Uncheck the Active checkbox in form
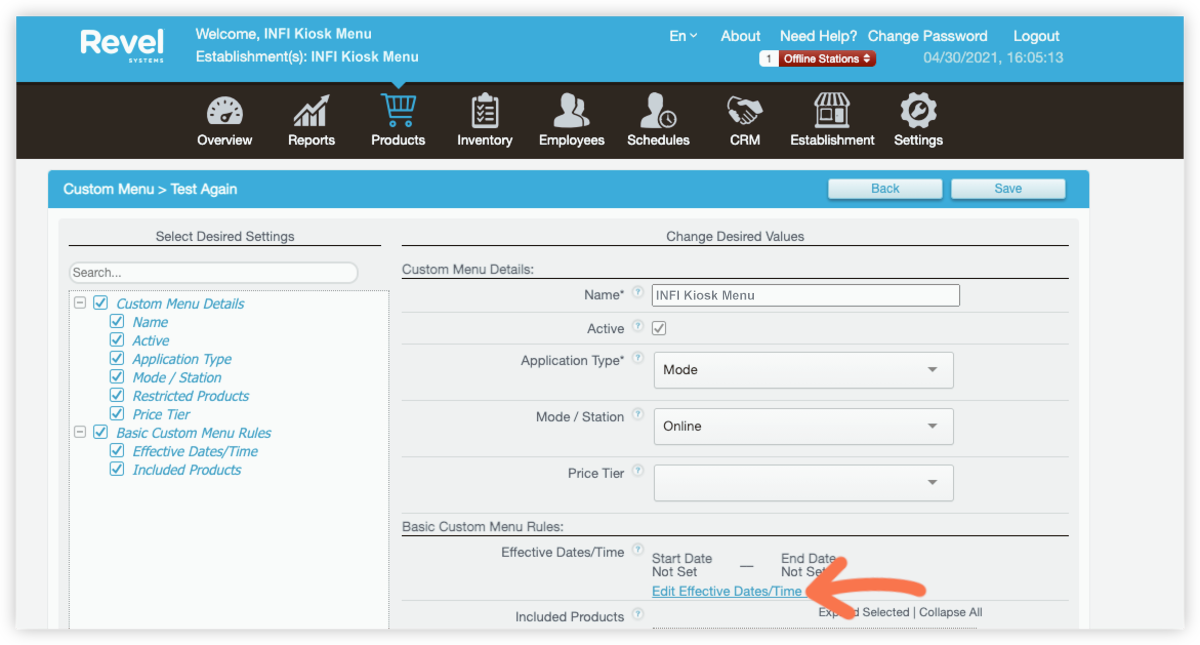Screen dimensions: 1200x645 659,328
